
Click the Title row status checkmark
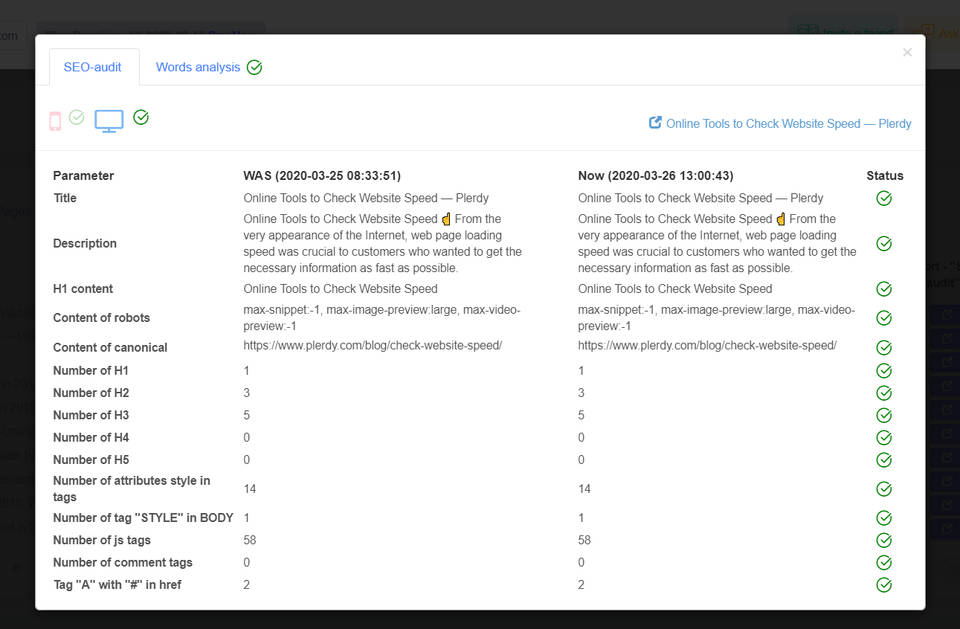click(x=884, y=198)
